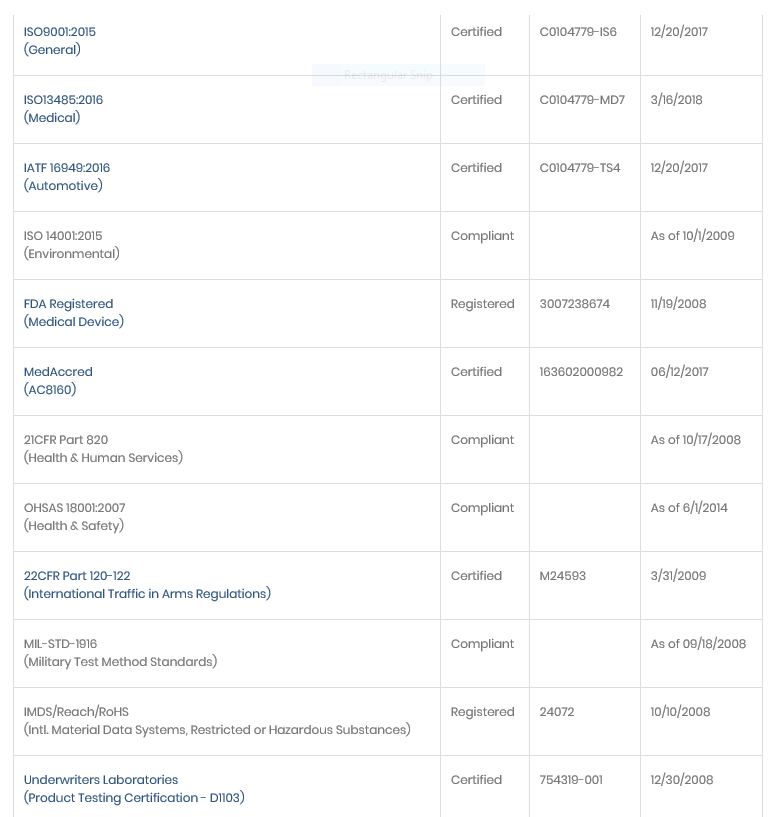Viewport: 771px width, 817px height.
Task: Open the Underwriters Laboratories certification link
Action: (x=101, y=780)
